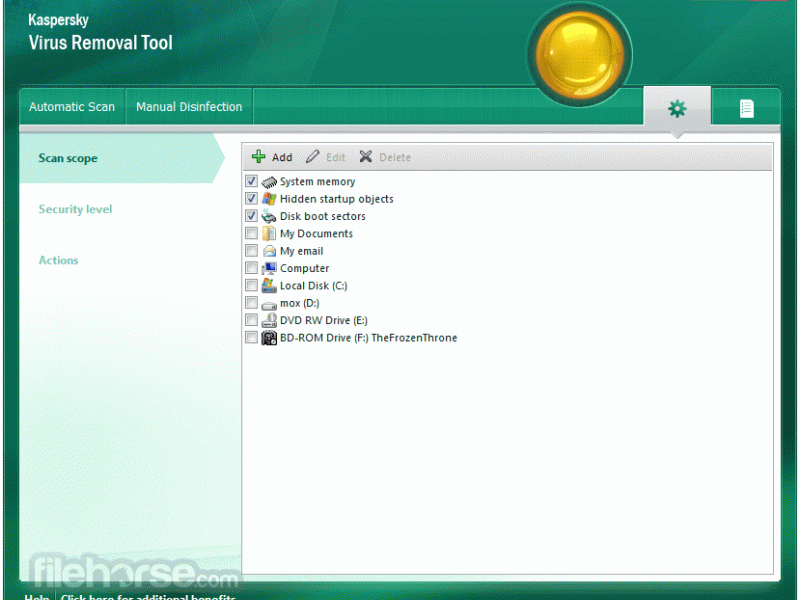The image size is (800, 600).
Task: Open the Security level section
Action: [x=75, y=209]
